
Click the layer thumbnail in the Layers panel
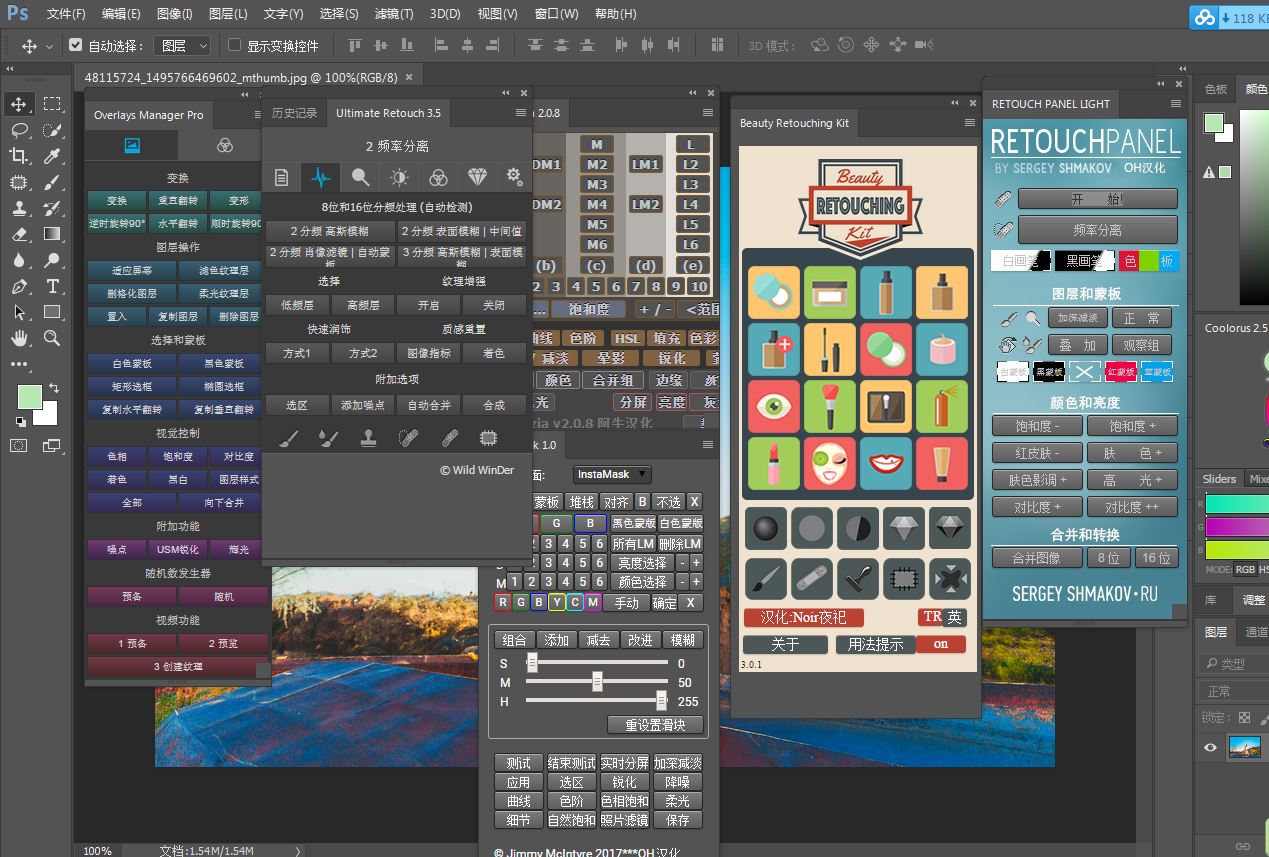coord(1244,747)
